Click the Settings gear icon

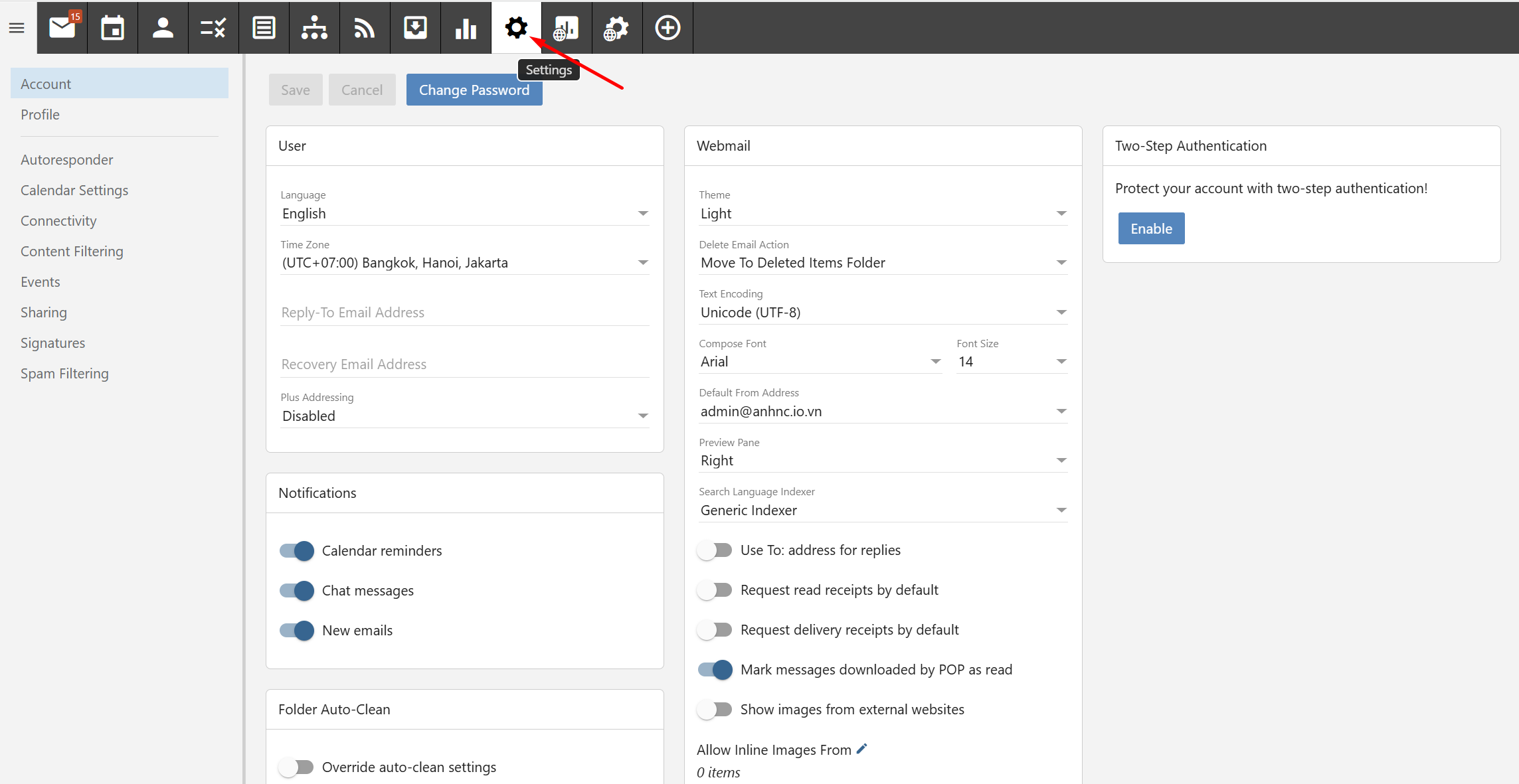pyautogui.click(x=517, y=28)
